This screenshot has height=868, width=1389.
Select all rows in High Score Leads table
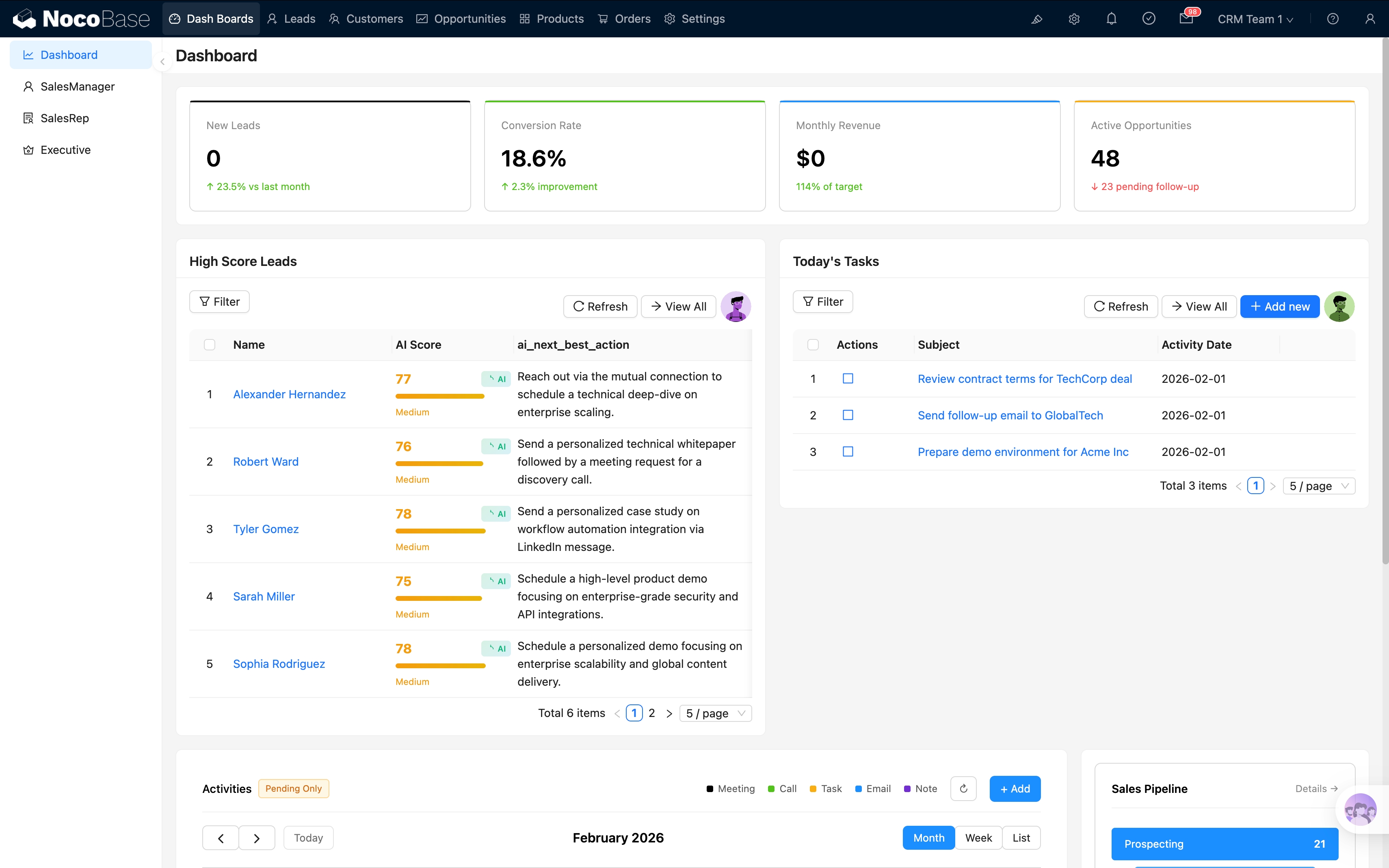point(210,344)
